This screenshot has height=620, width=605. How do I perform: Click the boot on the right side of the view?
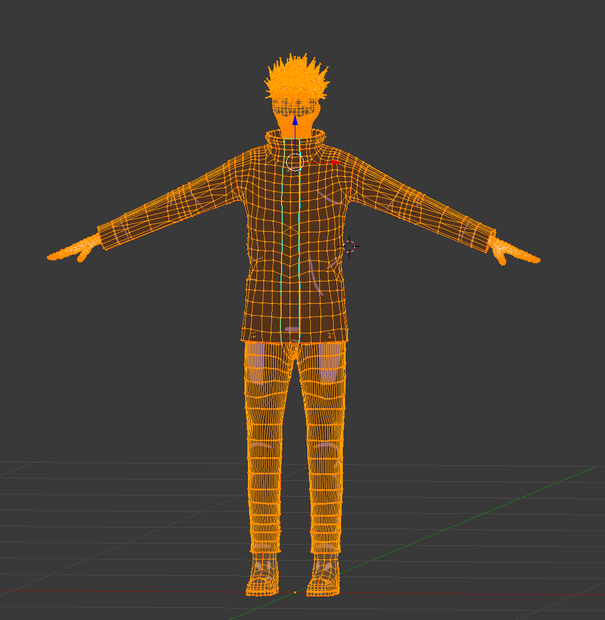pos(324,574)
